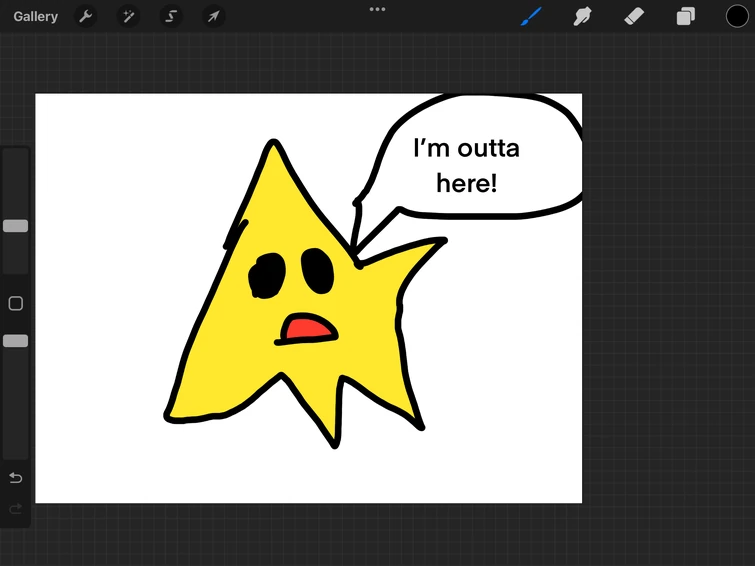The width and height of the screenshot is (755, 566).
Task: Open the Adjustments magic wand menu
Action: click(129, 17)
